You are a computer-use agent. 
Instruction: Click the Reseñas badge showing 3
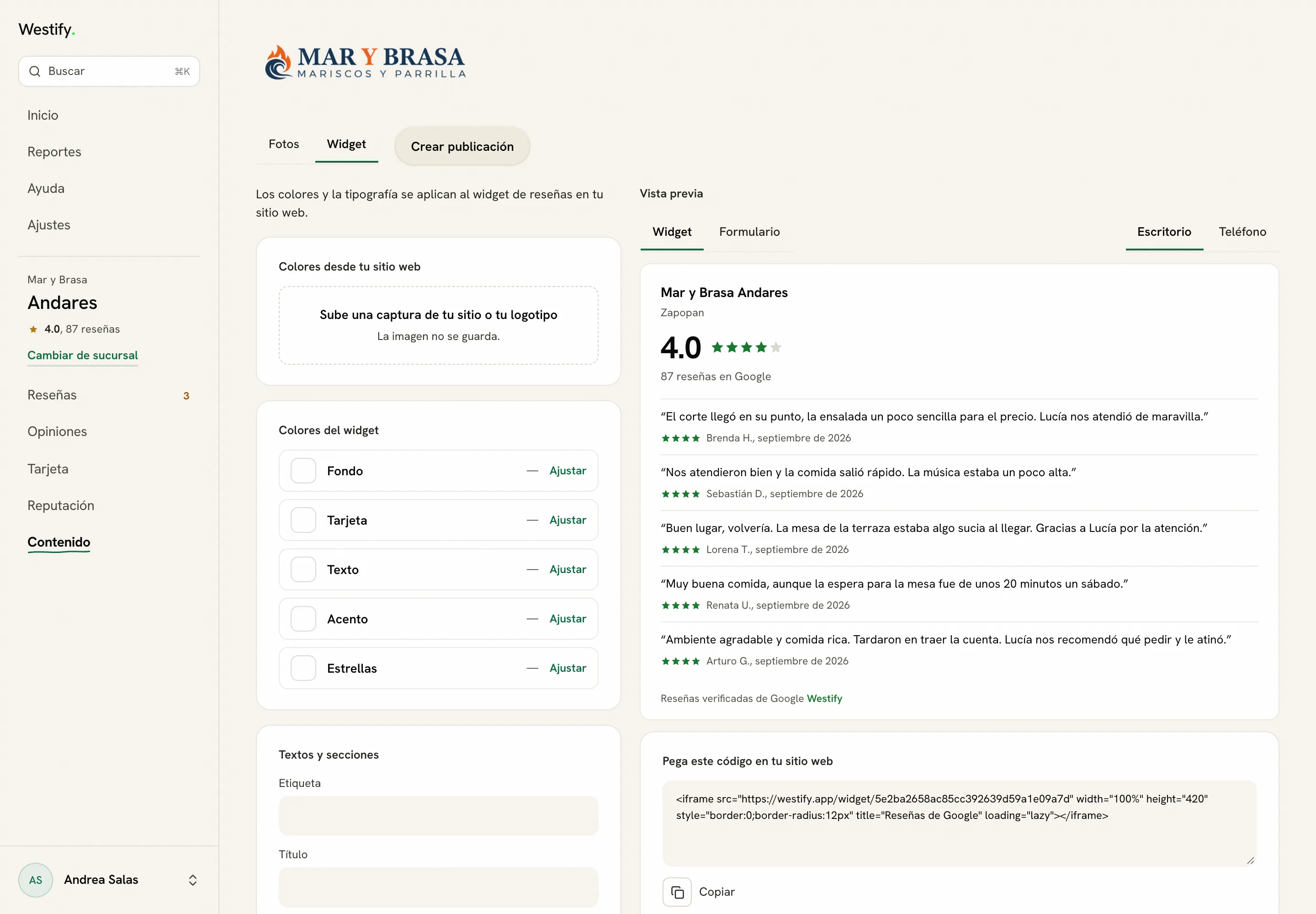(x=186, y=396)
